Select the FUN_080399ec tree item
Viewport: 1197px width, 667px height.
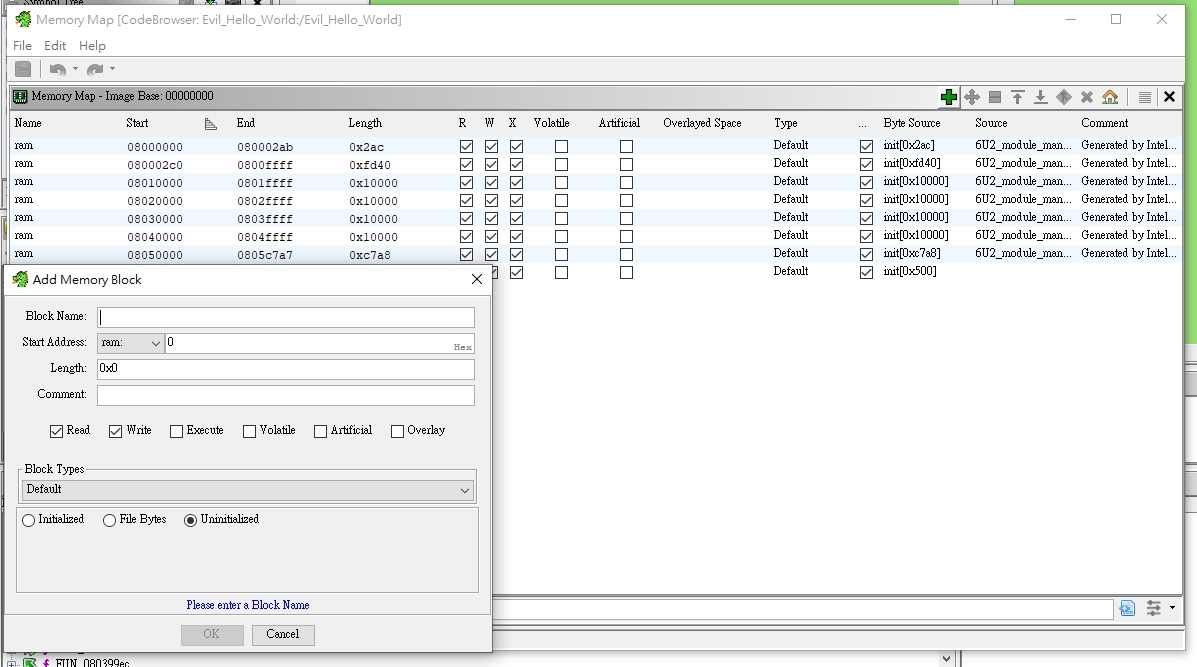(x=92, y=662)
